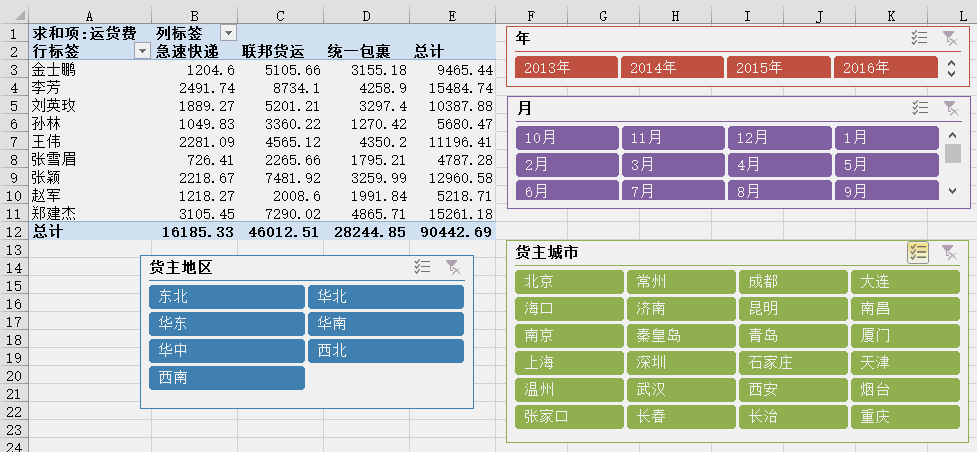The image size is (977, 452).
Task: Click the 月 slicer scrollbar thumb
Action: point(953,153)
